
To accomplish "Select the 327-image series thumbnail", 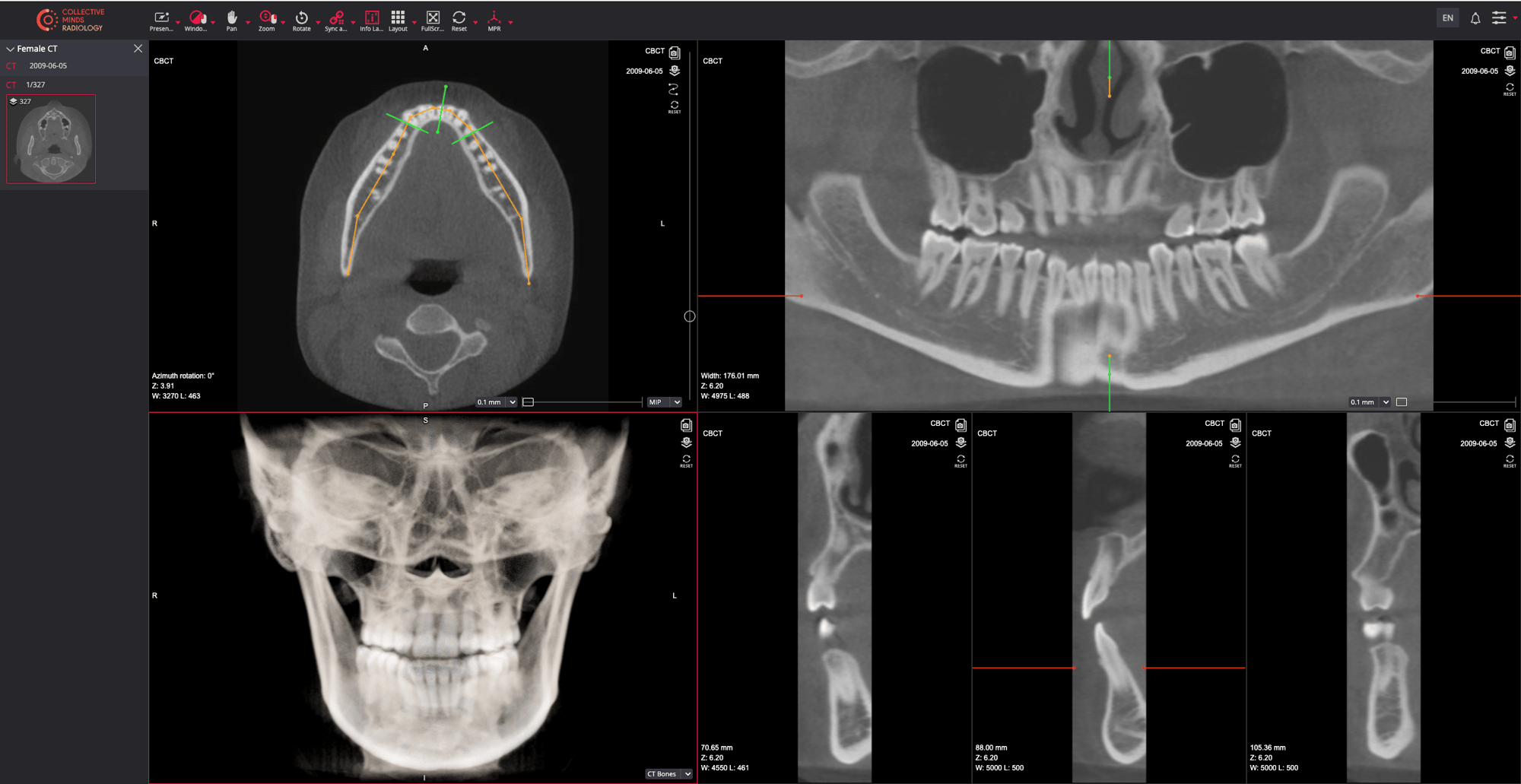I will 51,139.
